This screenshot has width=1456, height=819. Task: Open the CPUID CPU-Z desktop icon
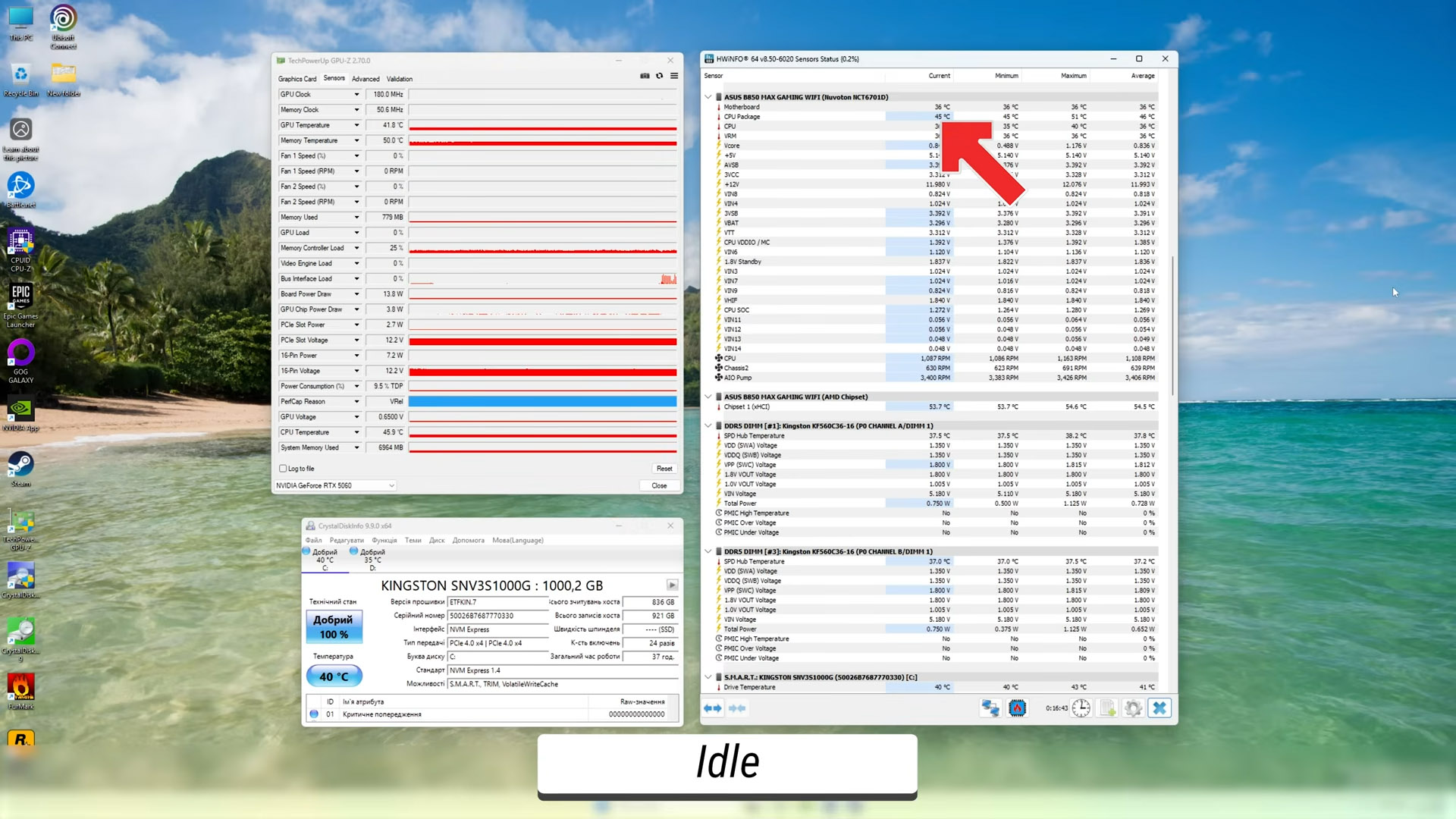click(21, 250)
